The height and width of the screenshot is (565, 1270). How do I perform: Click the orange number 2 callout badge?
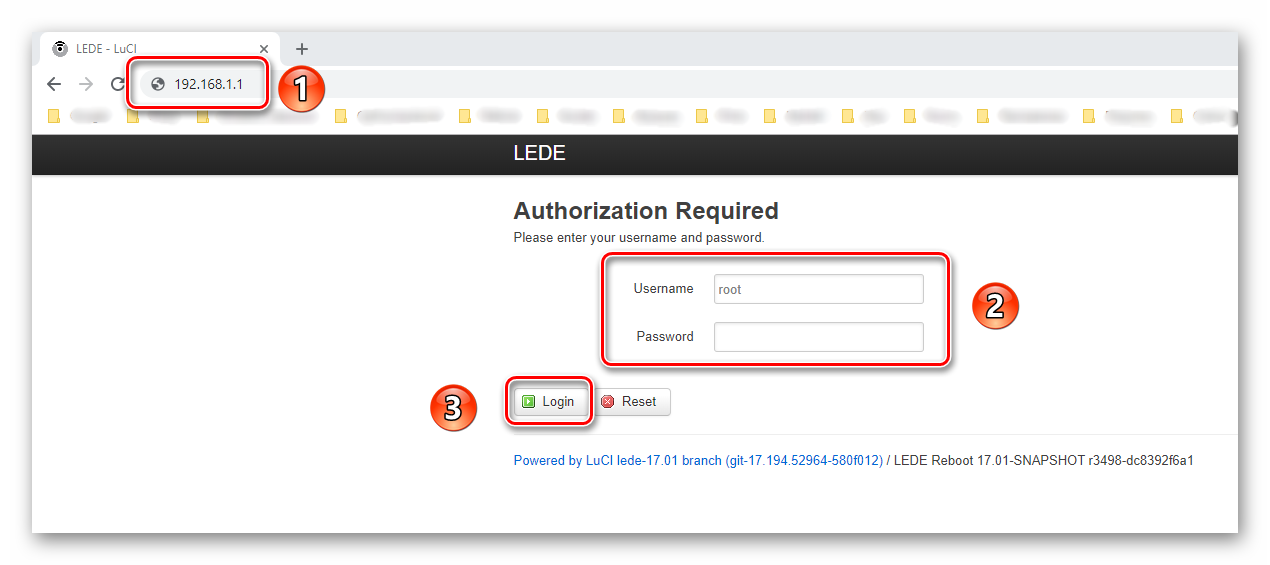[995, 306]
